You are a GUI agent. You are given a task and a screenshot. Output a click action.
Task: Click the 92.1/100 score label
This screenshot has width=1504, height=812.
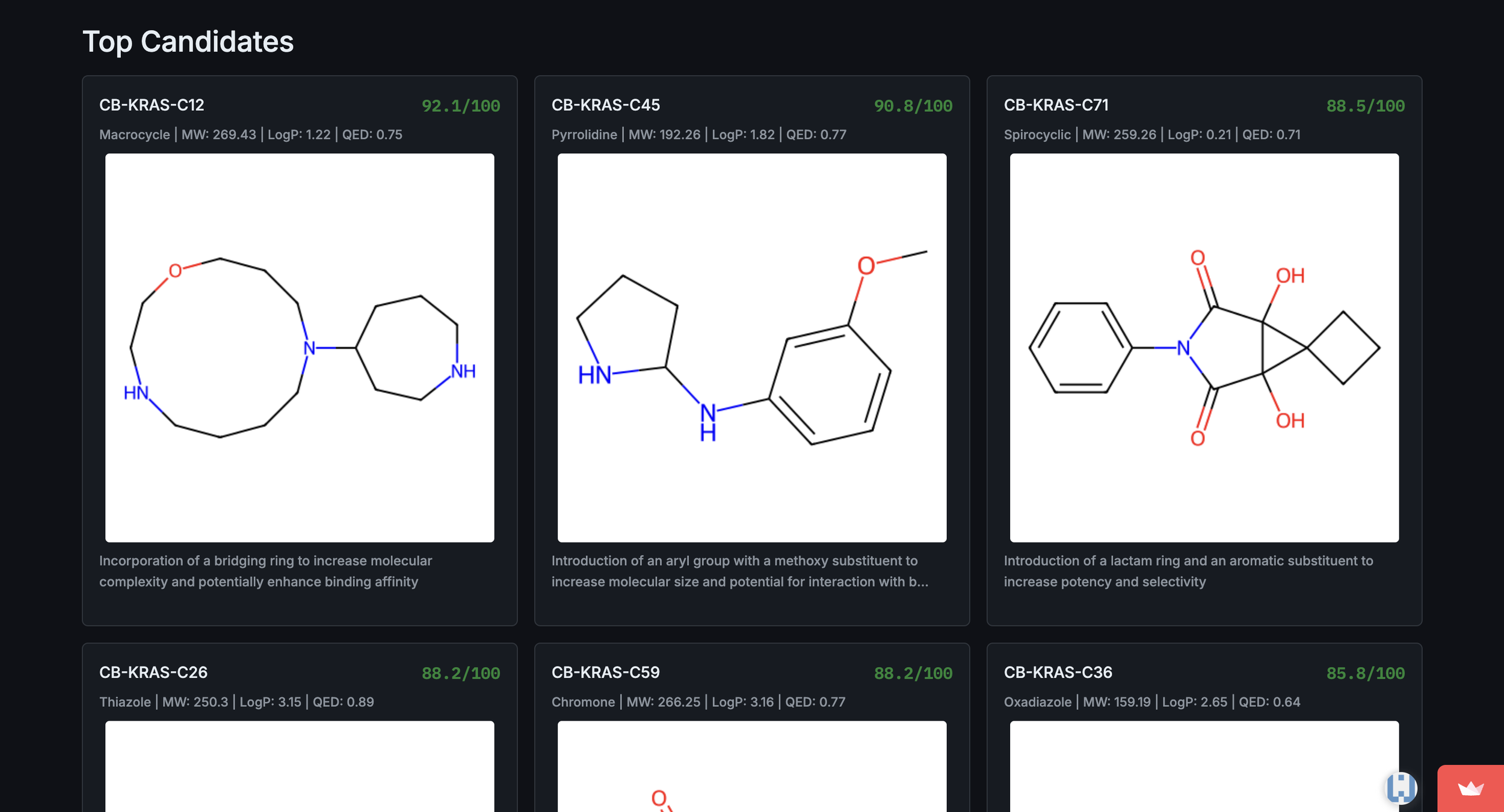tap(461, 106)
